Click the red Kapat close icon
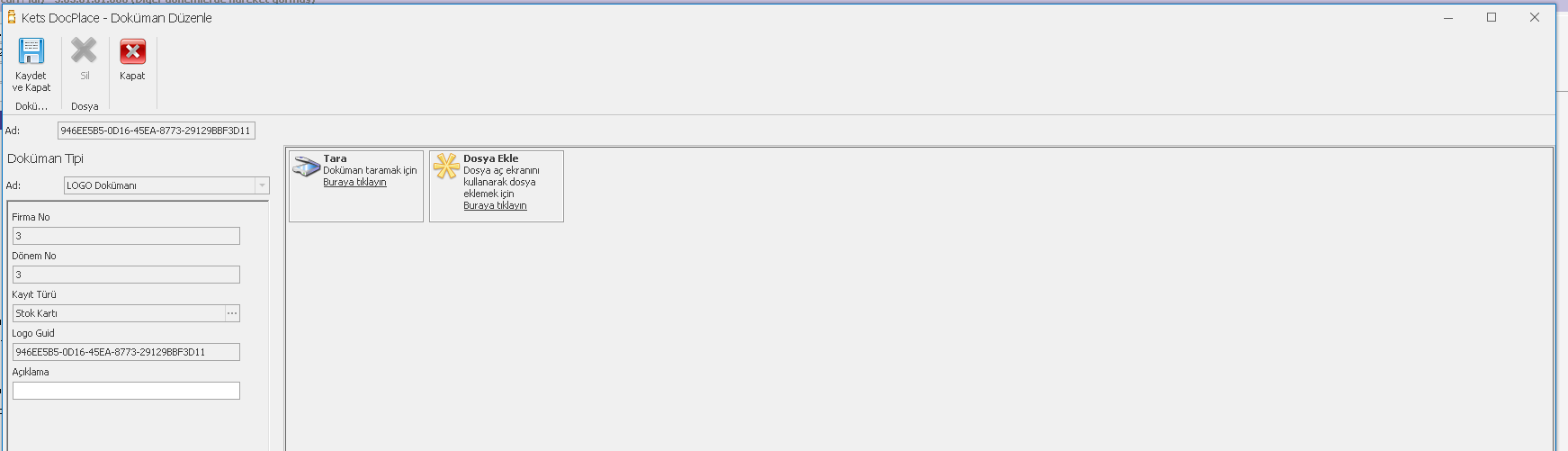Viewport: 1568px width, 451px height. 132,51
